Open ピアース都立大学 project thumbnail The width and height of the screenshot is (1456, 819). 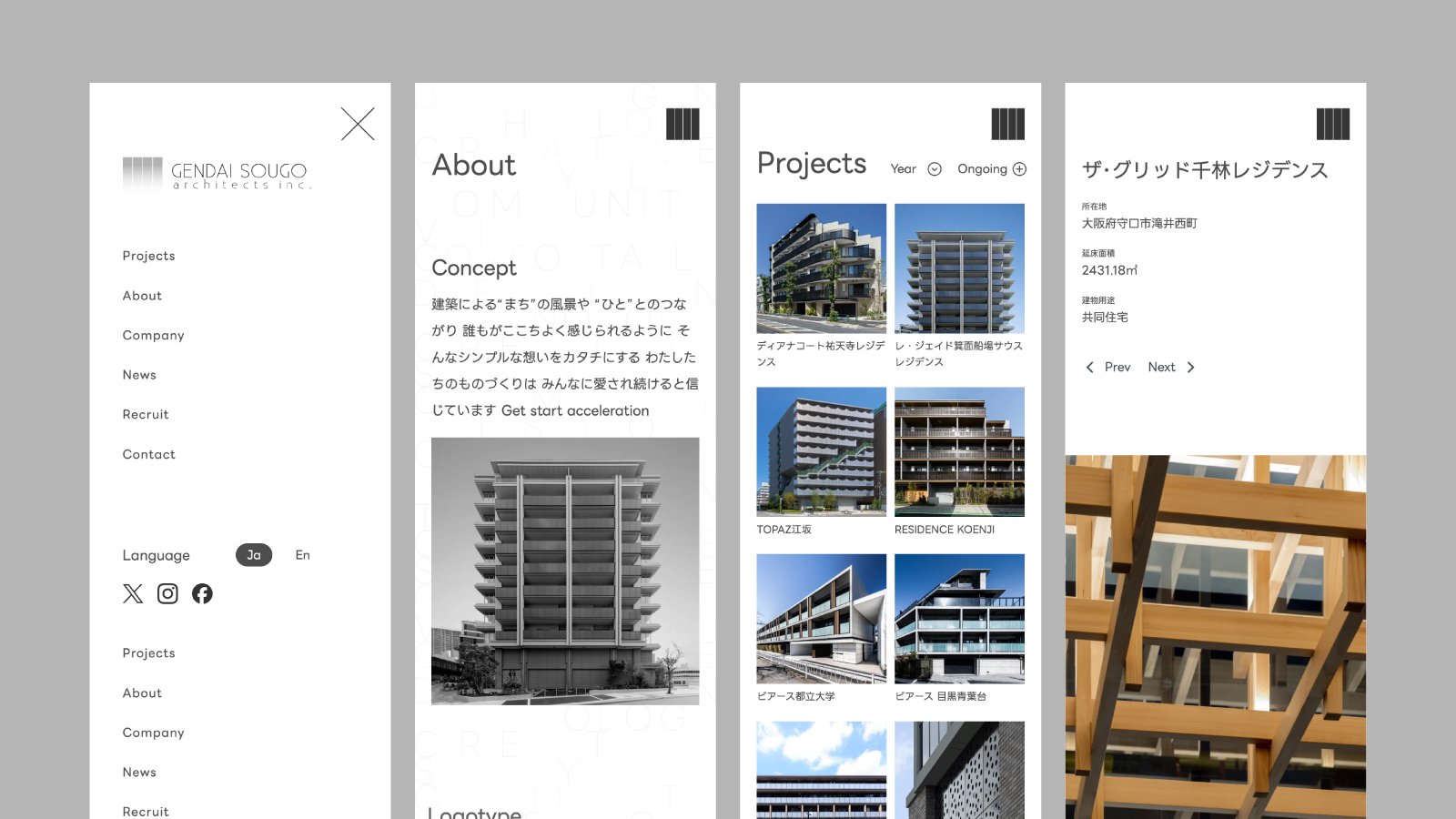click(822, 619)
